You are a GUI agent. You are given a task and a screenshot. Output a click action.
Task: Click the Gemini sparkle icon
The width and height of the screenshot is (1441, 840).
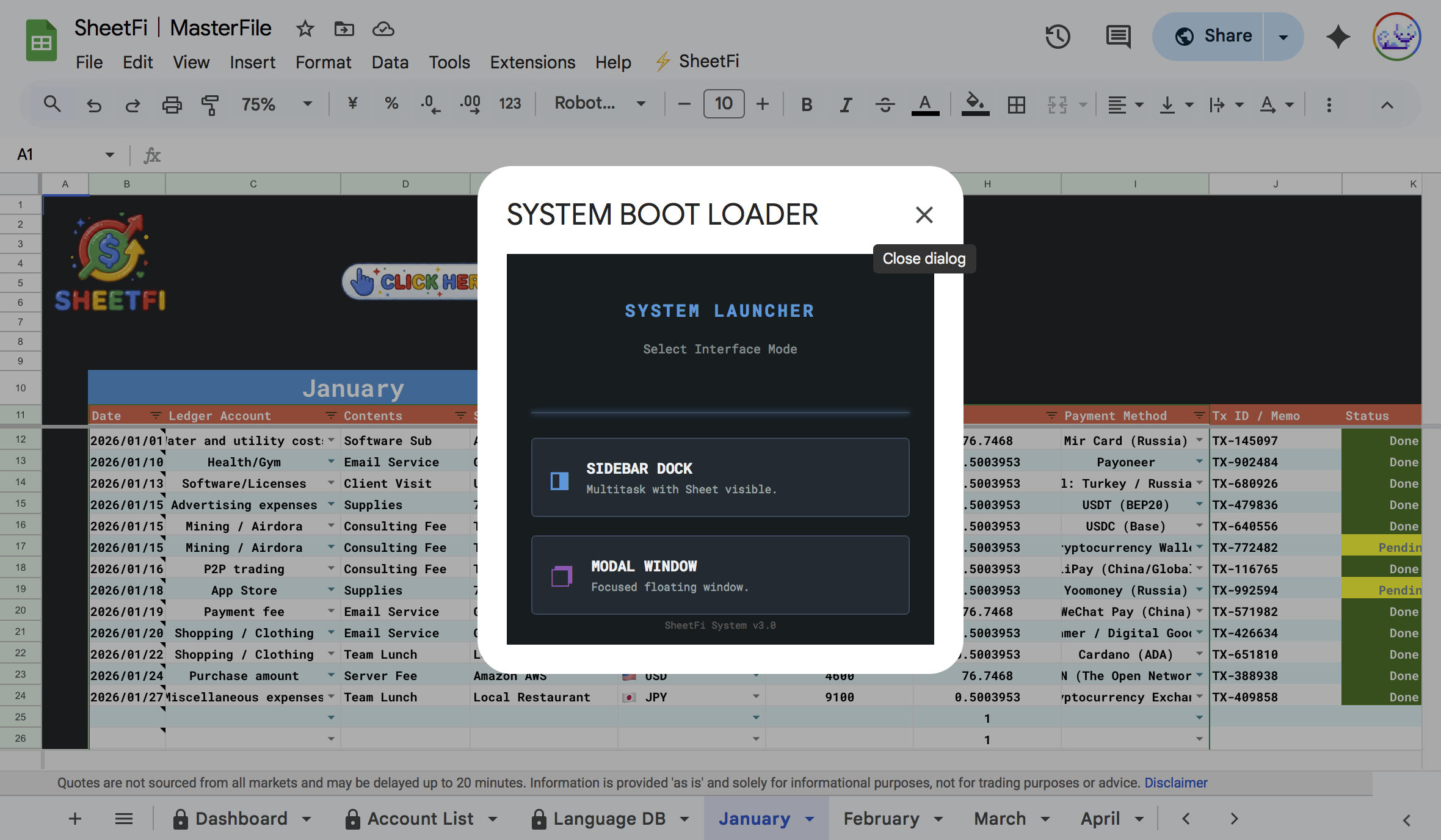[1338, 37]
